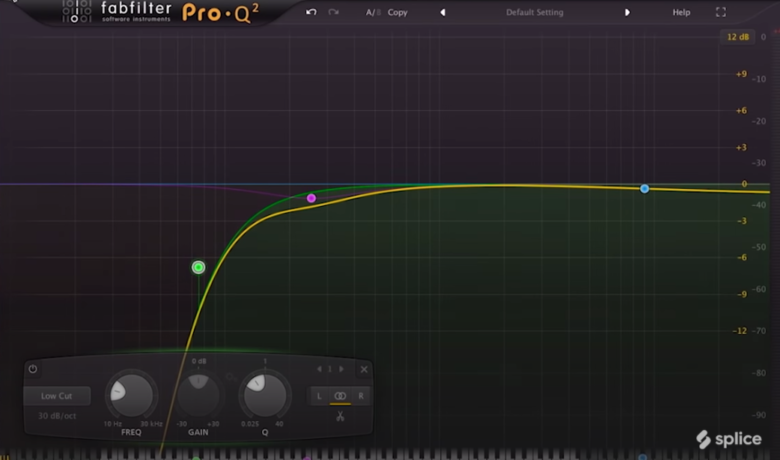Click the gain-Q link icon between knobs
The width and height of the screenshot is (780, 460).
[x=231, y=377]
